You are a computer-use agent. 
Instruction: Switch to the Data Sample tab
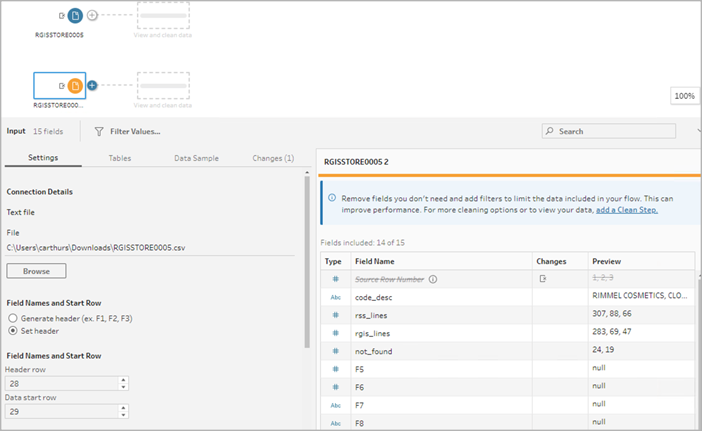197,158
